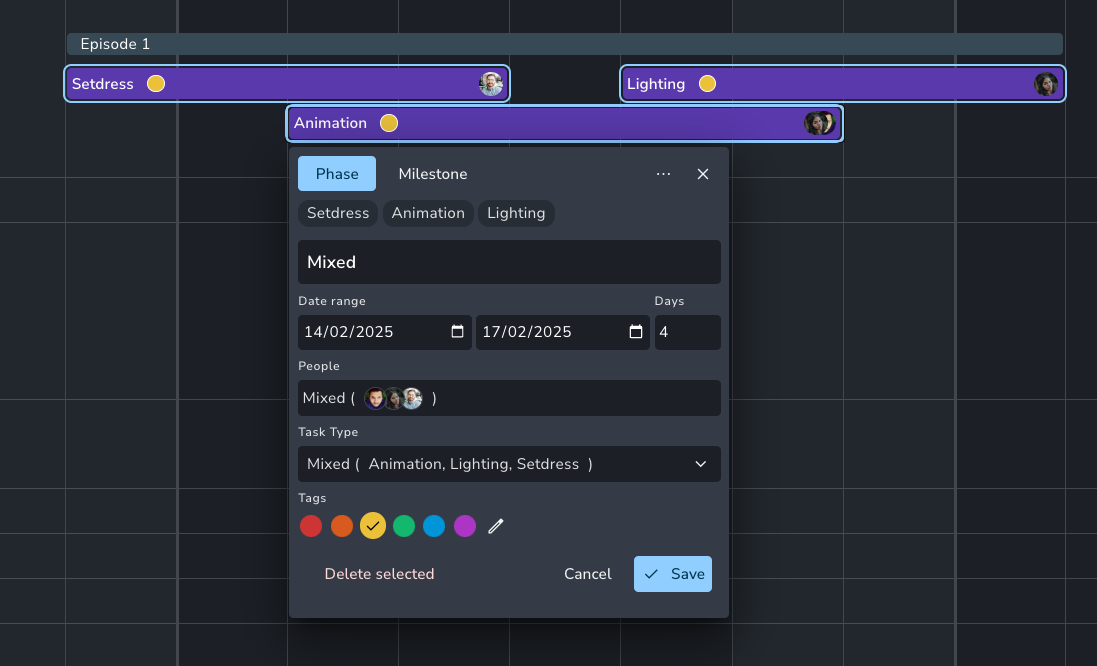The width and height of the screenshot is (1097, 666).
Task: Click the yellow tag dot on Setdress bar
Action: click(156, 84)
